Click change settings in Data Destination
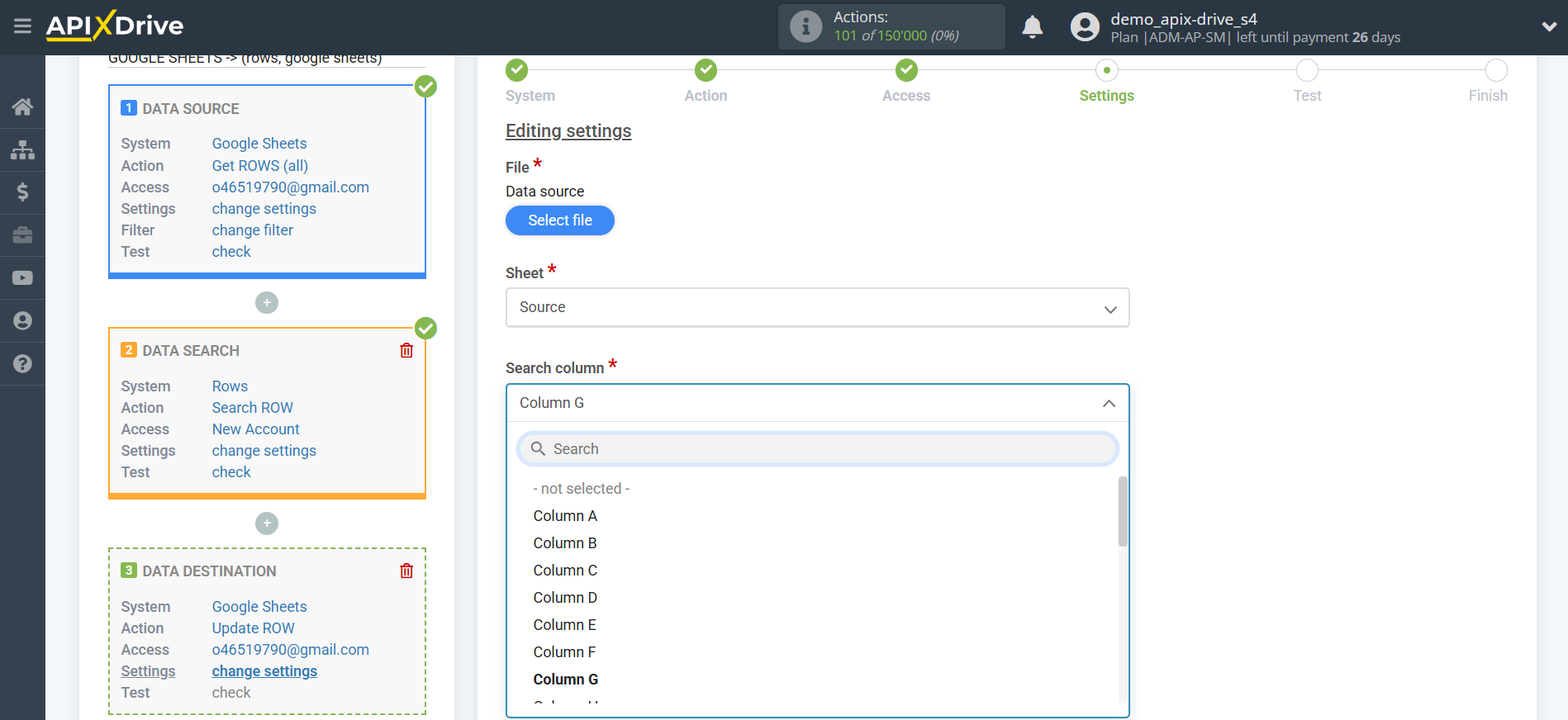This screenshot has height=720, width=1568. pos(264,671)
